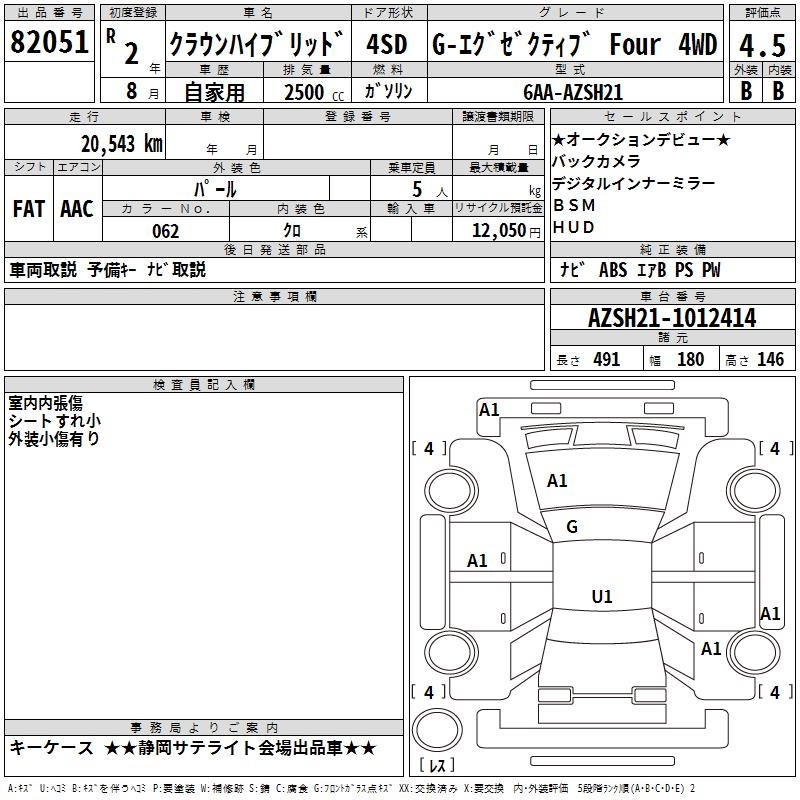Click the デジタルインナーミラー sales point
Screen dimensions: 800x800
point(633,183)
